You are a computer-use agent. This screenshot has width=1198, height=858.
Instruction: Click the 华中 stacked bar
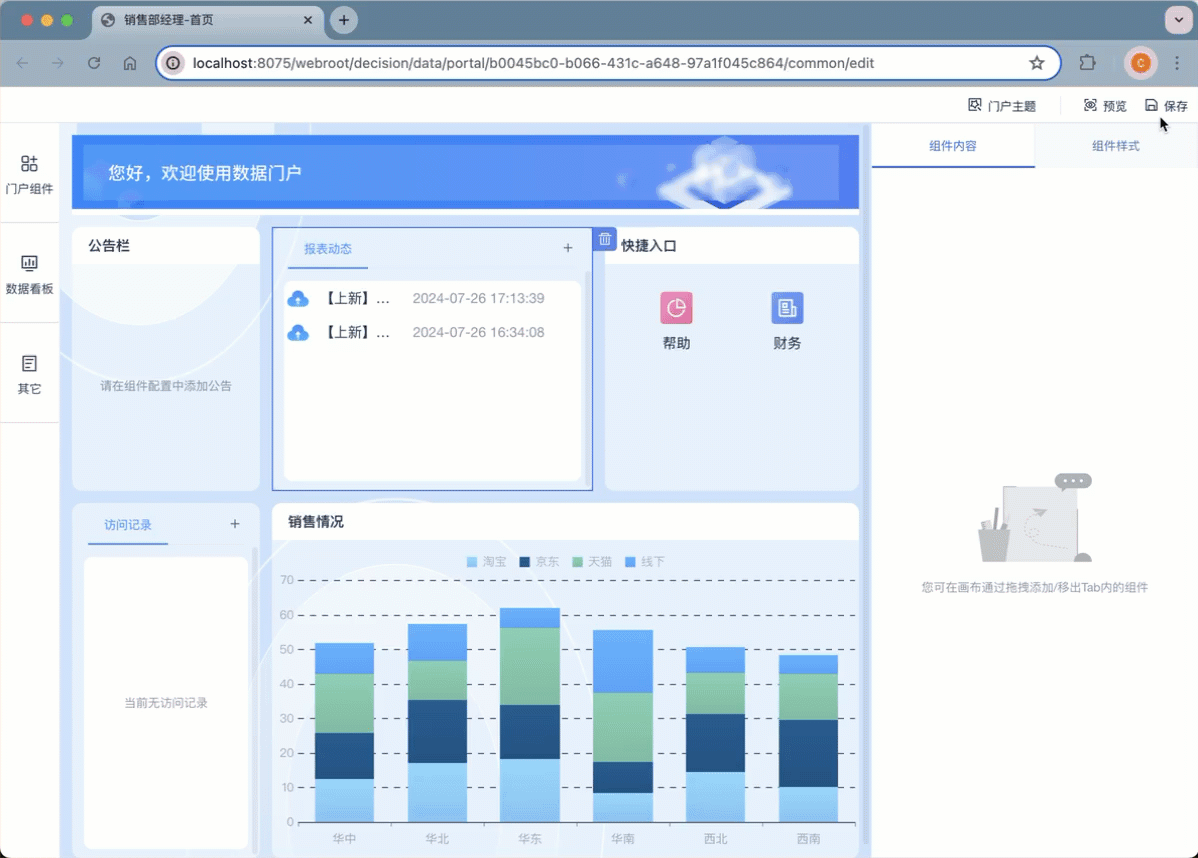[x=345, y=732]
